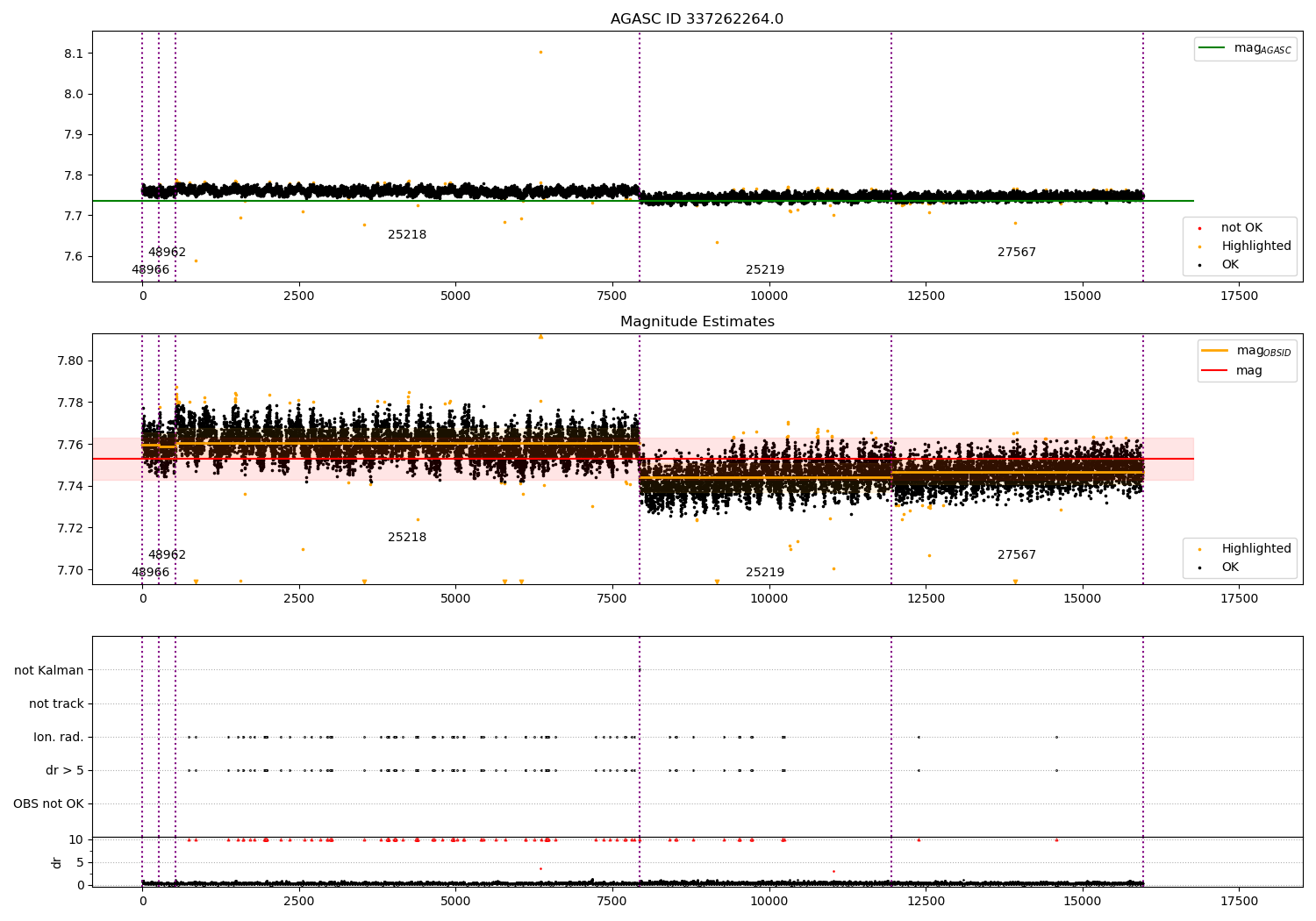
Task: Click the 7.72 y-axis tick label
Action: [70, 529]
